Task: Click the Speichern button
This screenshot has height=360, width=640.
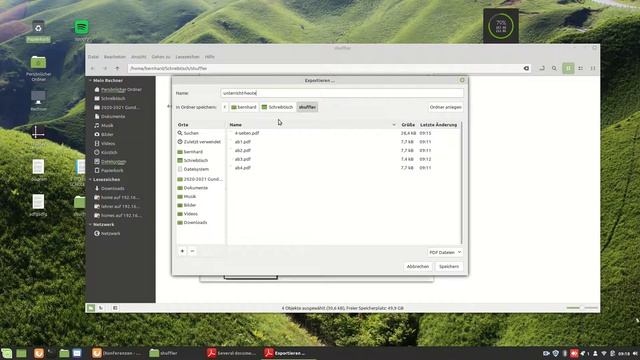Action: click(449, 267)
